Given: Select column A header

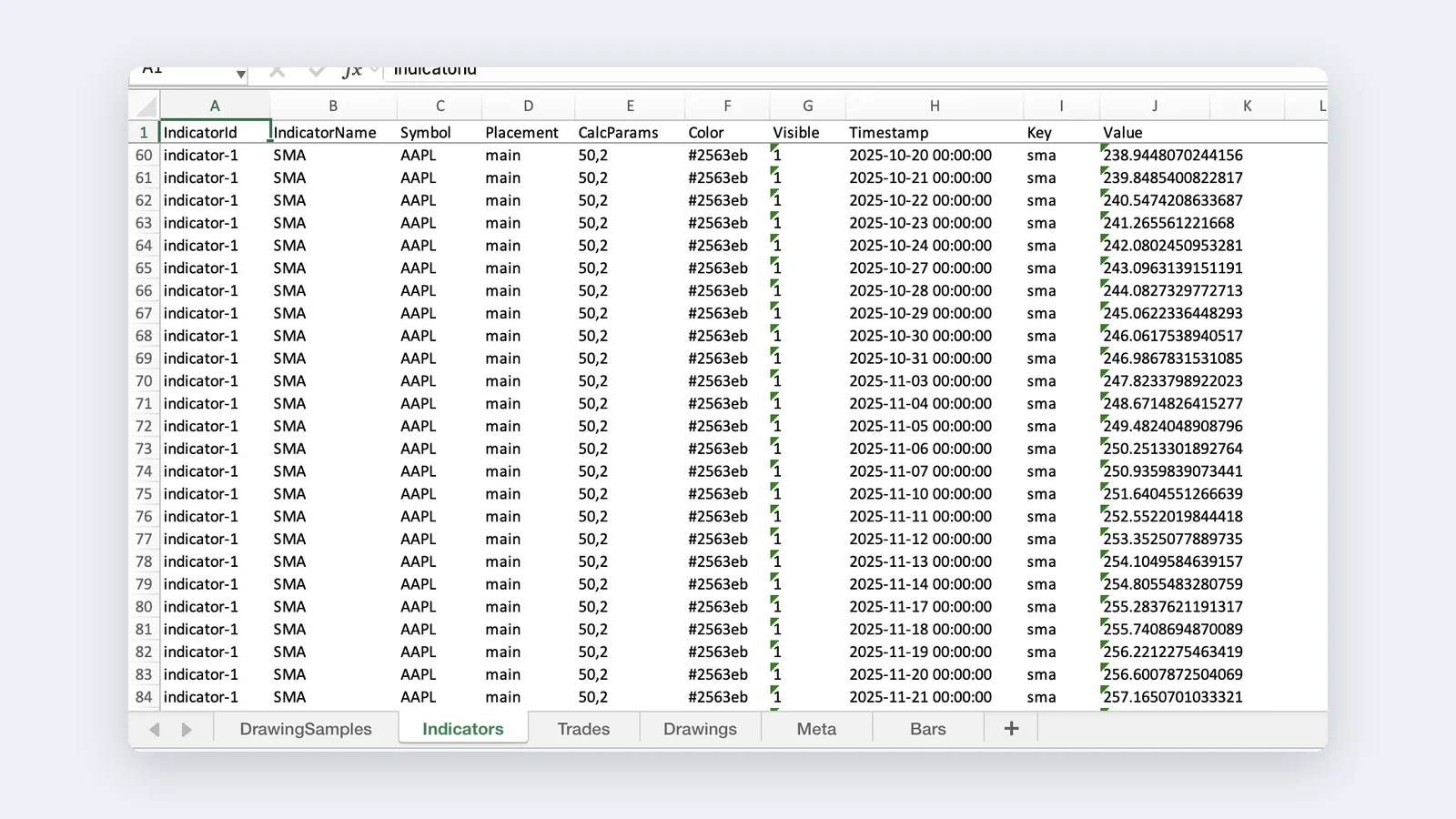Looking at the screenshot, I should pos(215,106).
